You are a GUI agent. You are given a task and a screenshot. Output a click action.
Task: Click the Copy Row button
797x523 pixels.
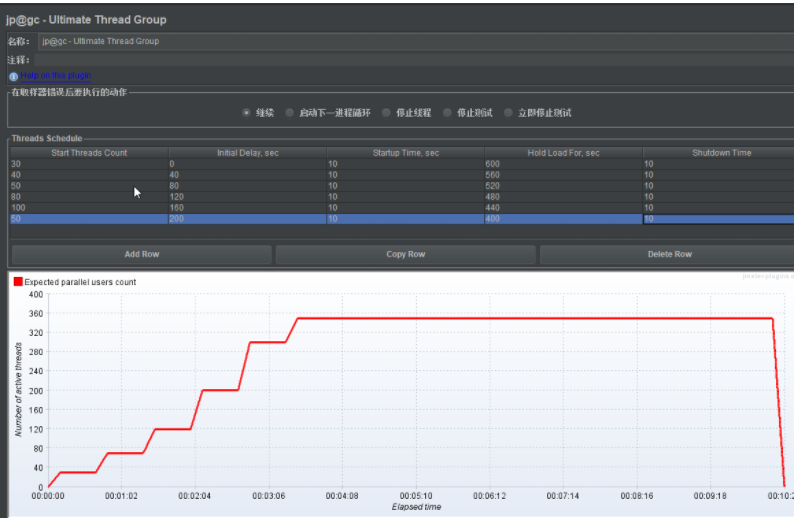coord(406,254)
